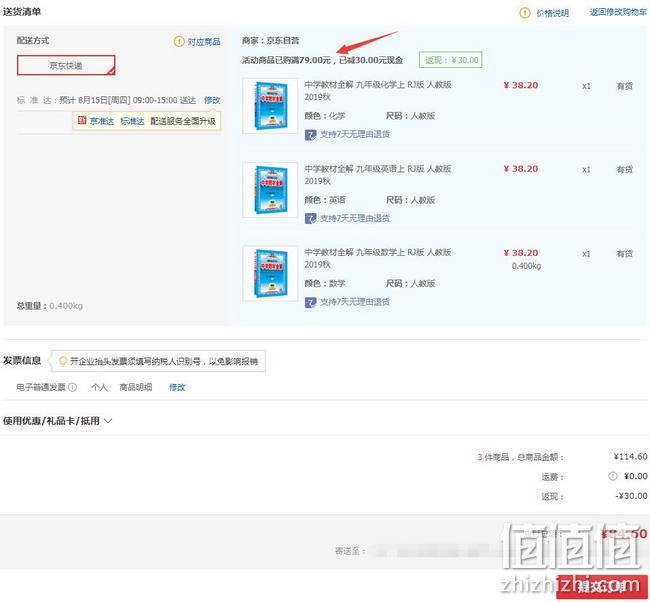Screen dimensions: 650x602
Task: Click the lightbulb icon in invoice tip
Action: pyautogui.click(x=63, y=362)
